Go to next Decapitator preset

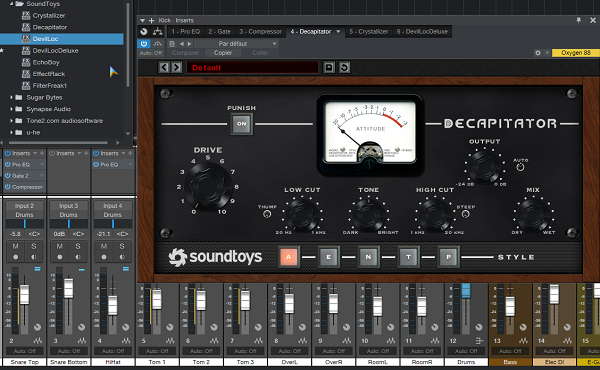coord(176,68)
